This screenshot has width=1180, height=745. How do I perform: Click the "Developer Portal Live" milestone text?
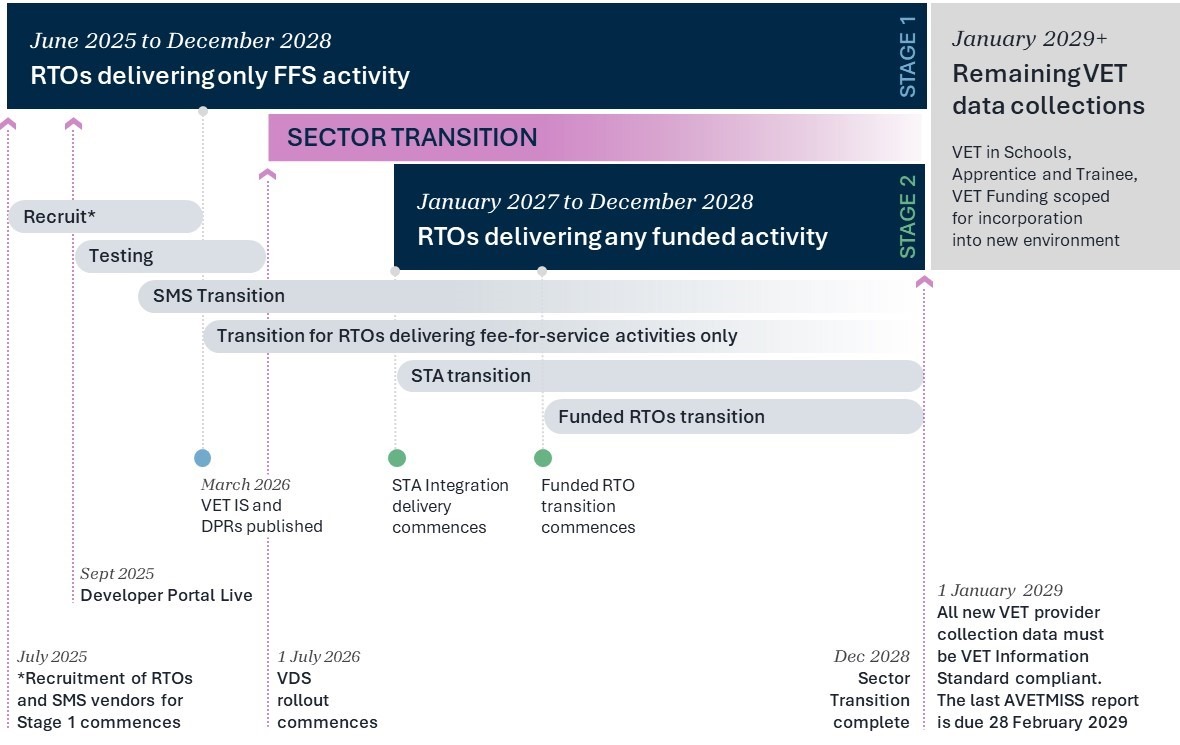coord(166,596)
